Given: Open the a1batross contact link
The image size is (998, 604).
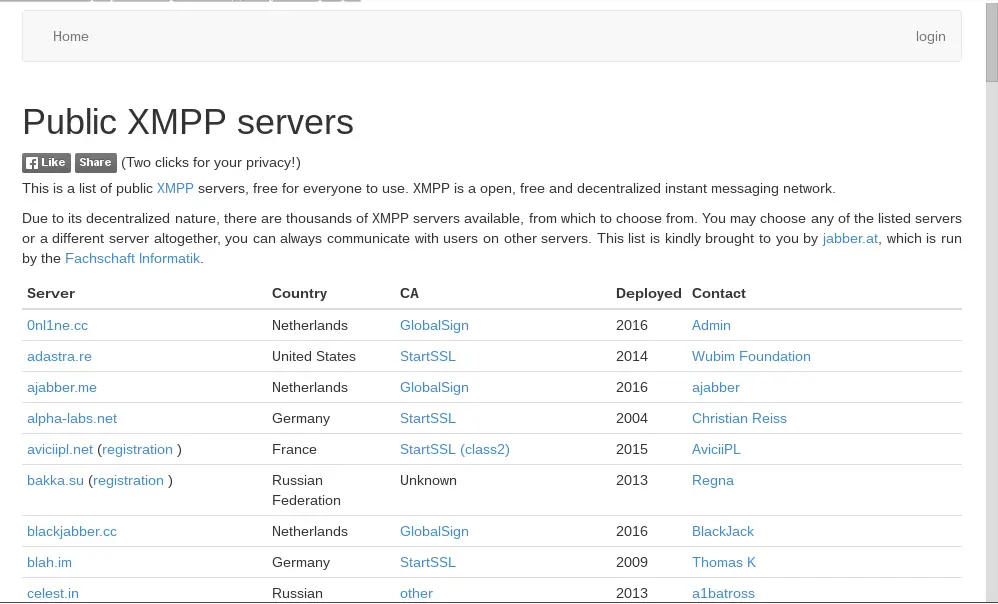Looking at the screenshot, I should (723, 593).
